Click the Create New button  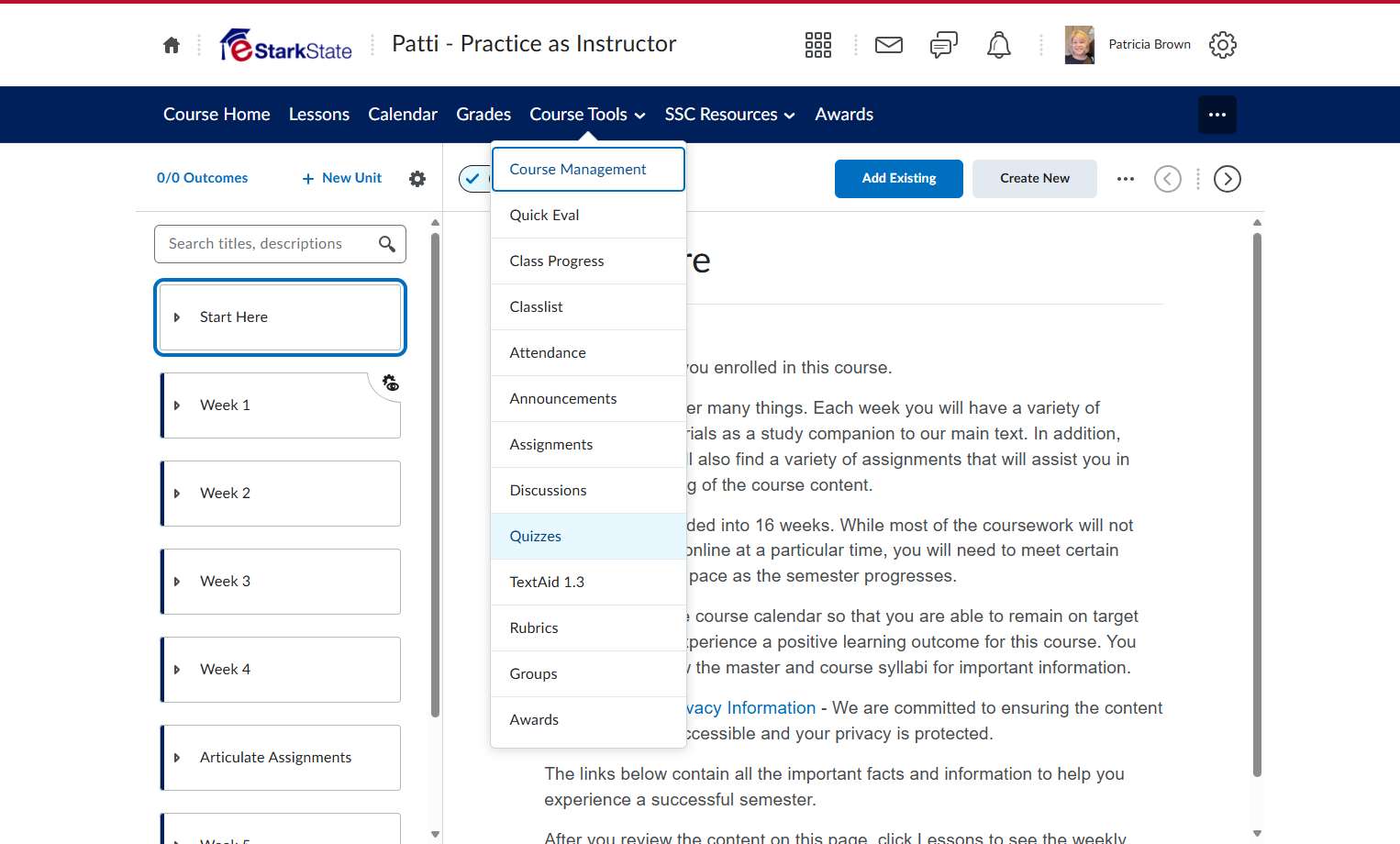(x=1035, y=179)
